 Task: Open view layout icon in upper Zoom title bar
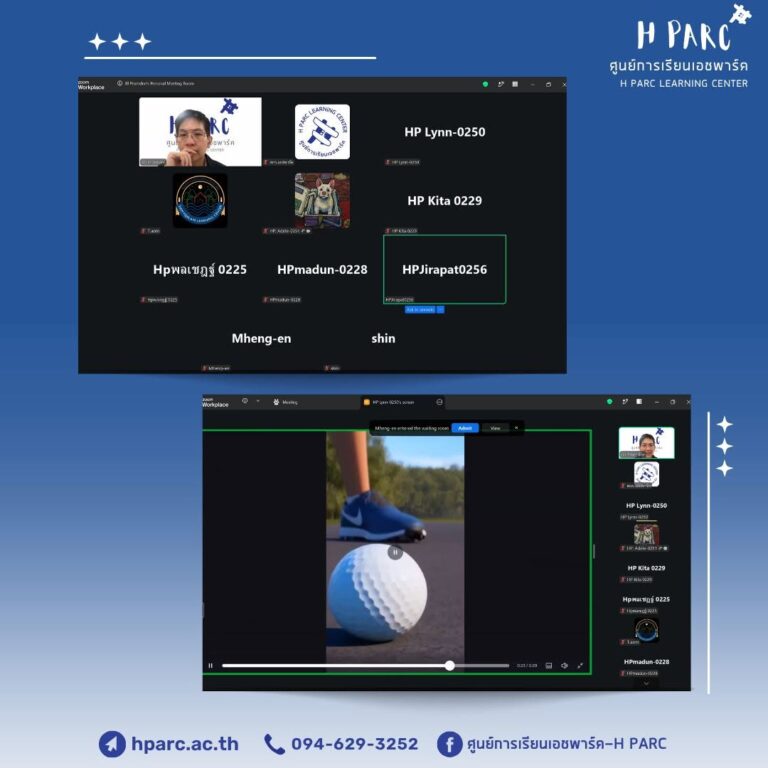click(x=515, y=84)
